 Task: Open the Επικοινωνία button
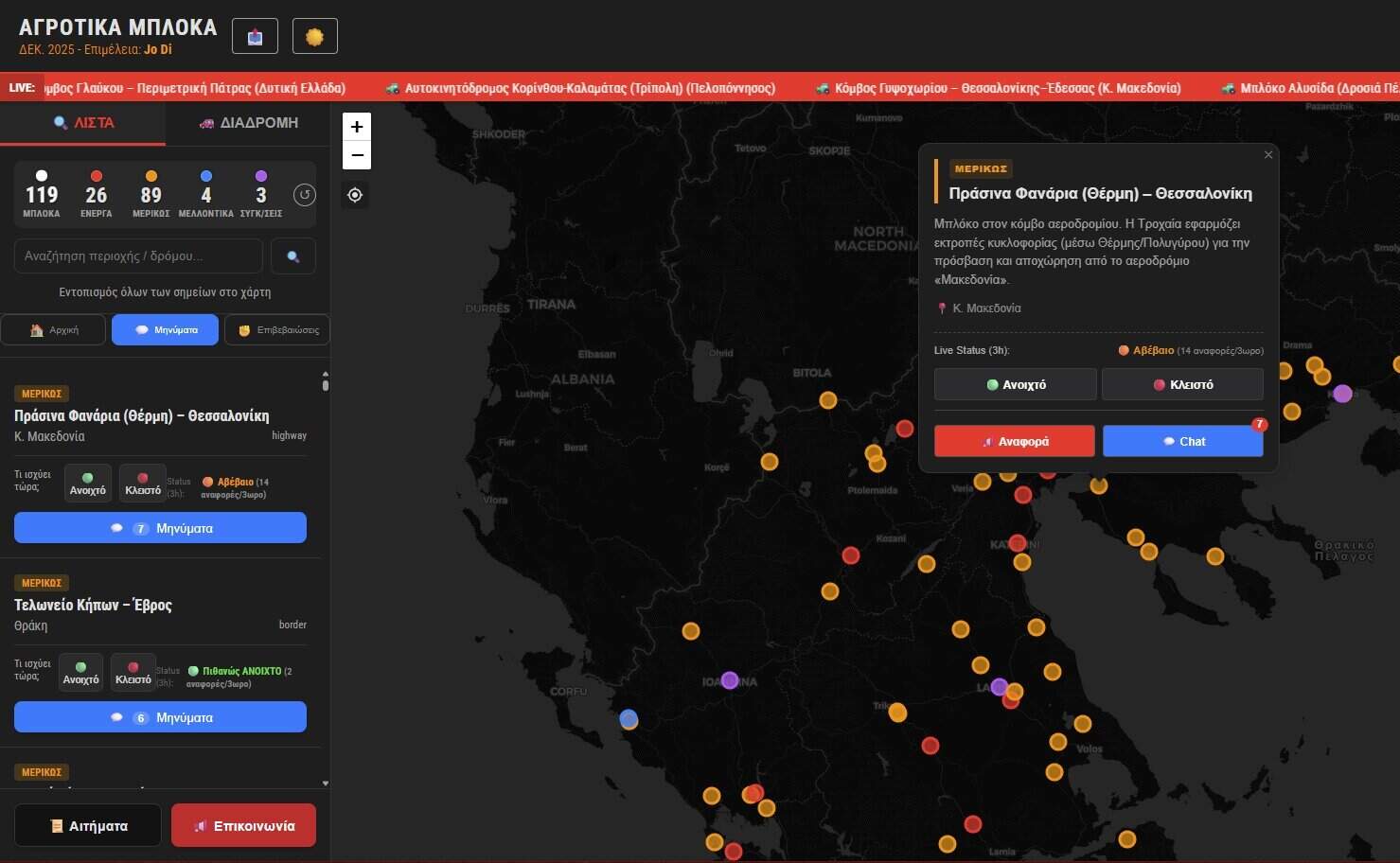pyautogui.click(x=243, y=826)
